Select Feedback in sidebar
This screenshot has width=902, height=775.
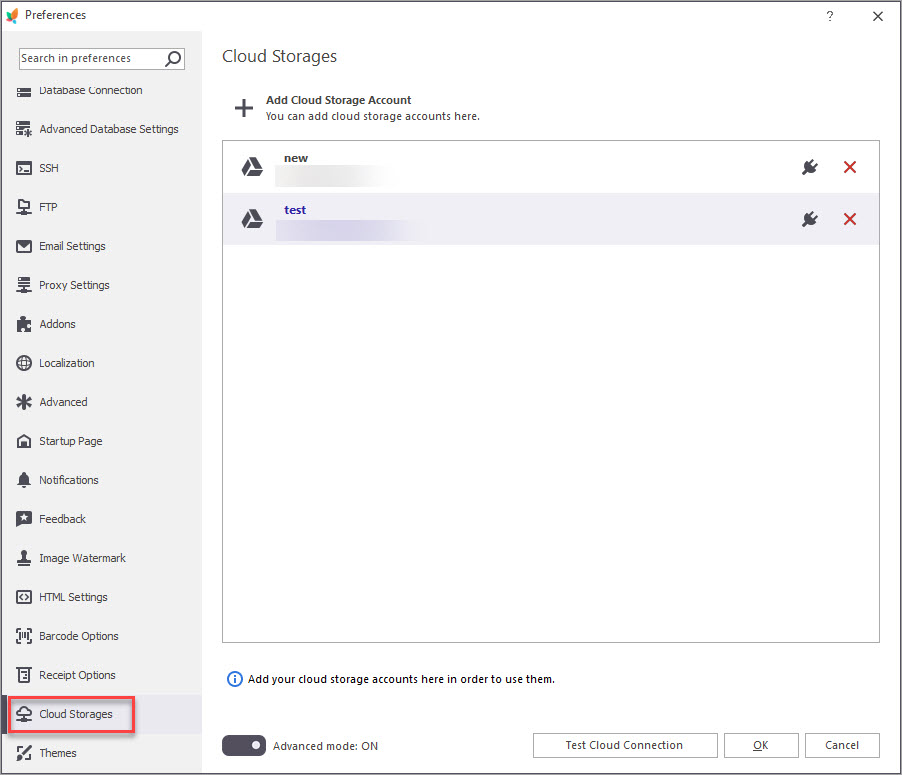[101, 519]
